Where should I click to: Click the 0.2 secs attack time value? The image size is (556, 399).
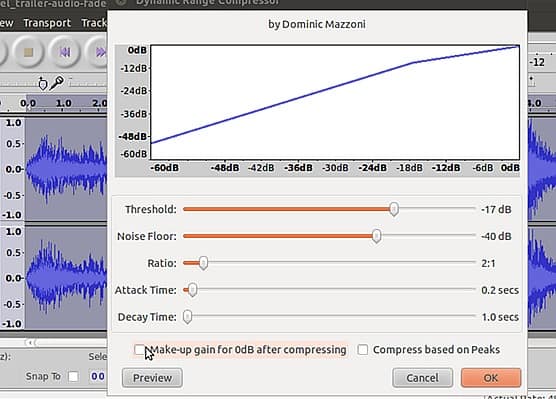[500, 290]
